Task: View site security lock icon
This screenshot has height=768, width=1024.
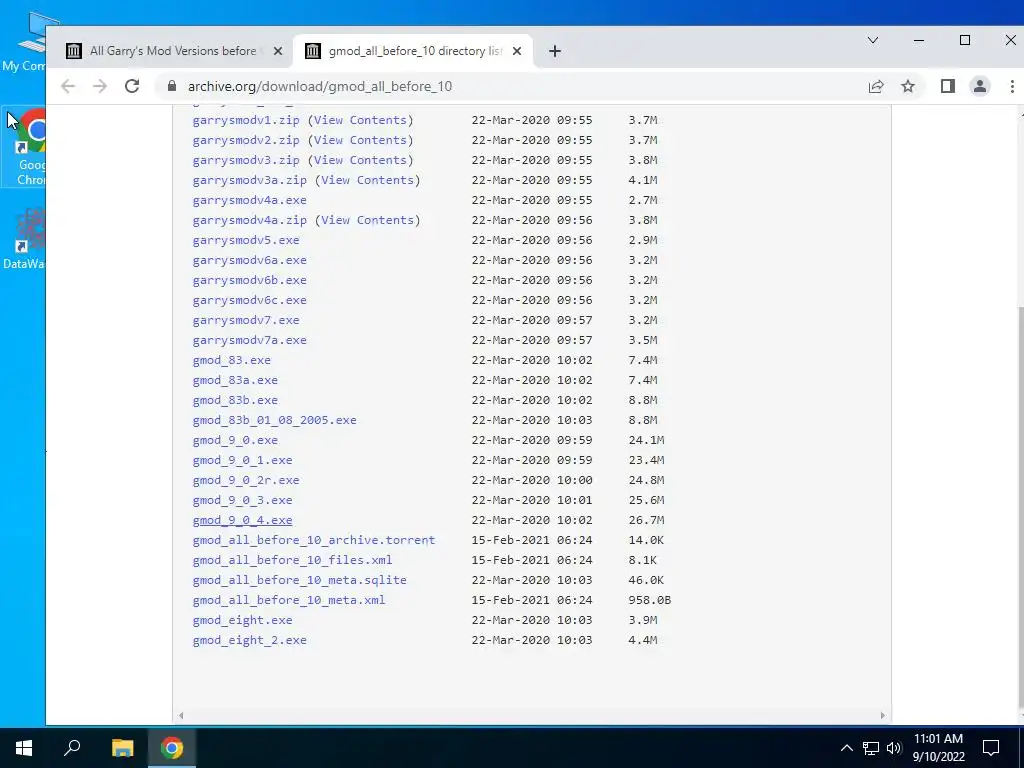Action: (x=172, y=86)
